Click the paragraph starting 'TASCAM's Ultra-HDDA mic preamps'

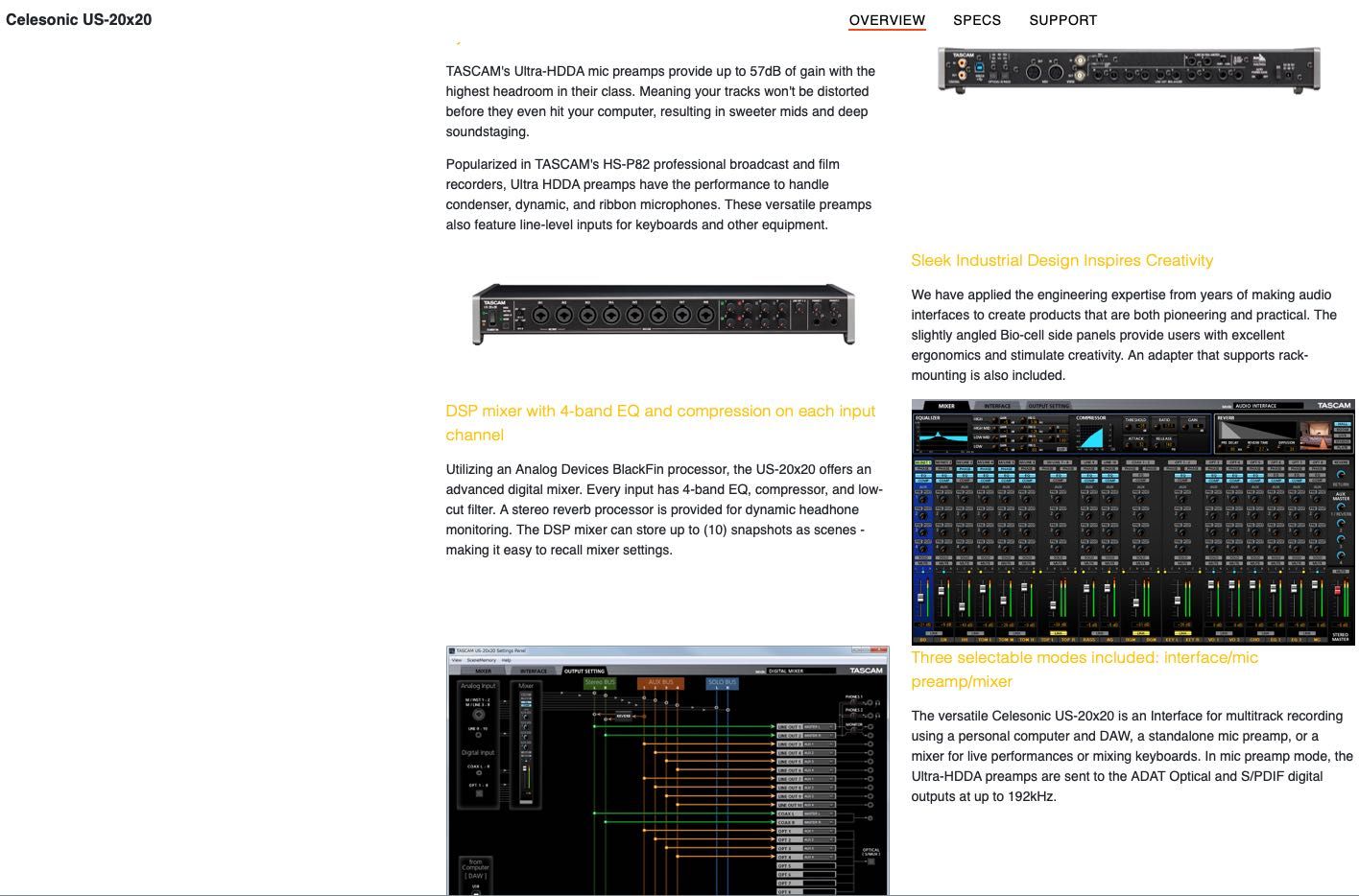tap(660, 102)
